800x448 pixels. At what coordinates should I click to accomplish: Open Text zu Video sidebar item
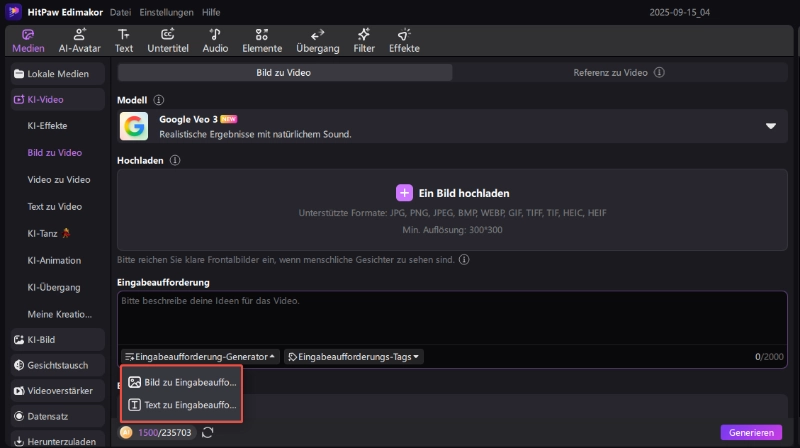point(55,207)
